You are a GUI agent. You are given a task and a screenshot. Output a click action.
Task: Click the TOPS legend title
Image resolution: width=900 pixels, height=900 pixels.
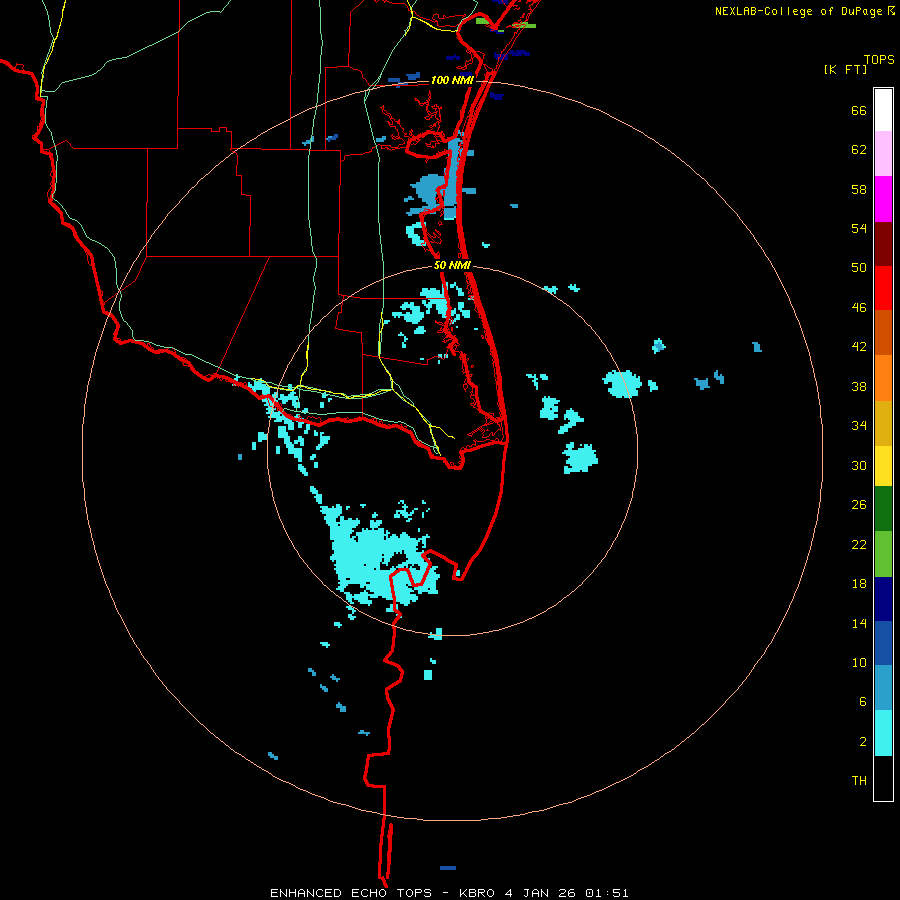pyautogui.click(x=879, y=59)
